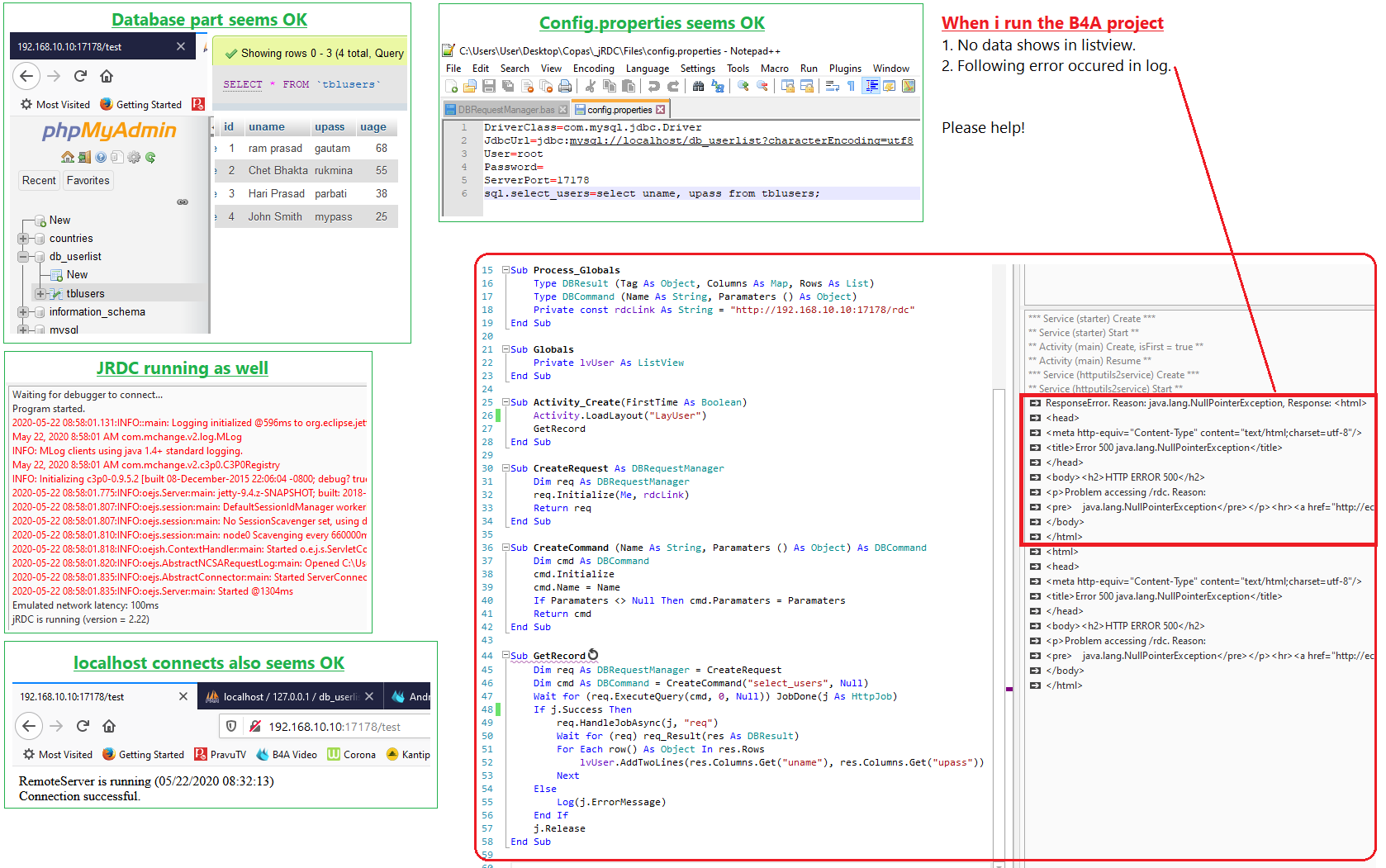Open phpMyAdmin navigation settings gear icon

[134, 157]
